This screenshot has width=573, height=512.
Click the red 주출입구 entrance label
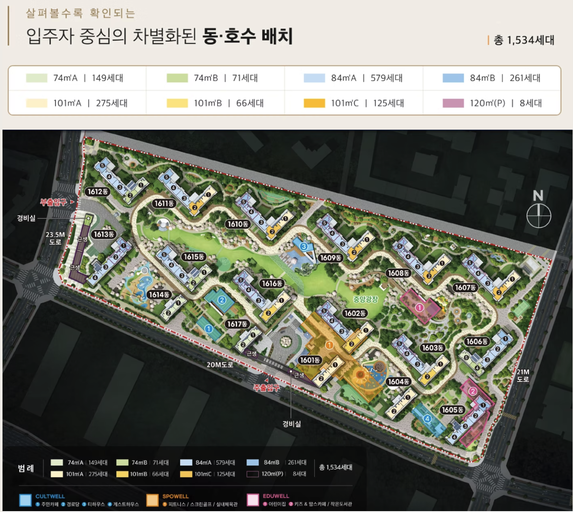267,388
